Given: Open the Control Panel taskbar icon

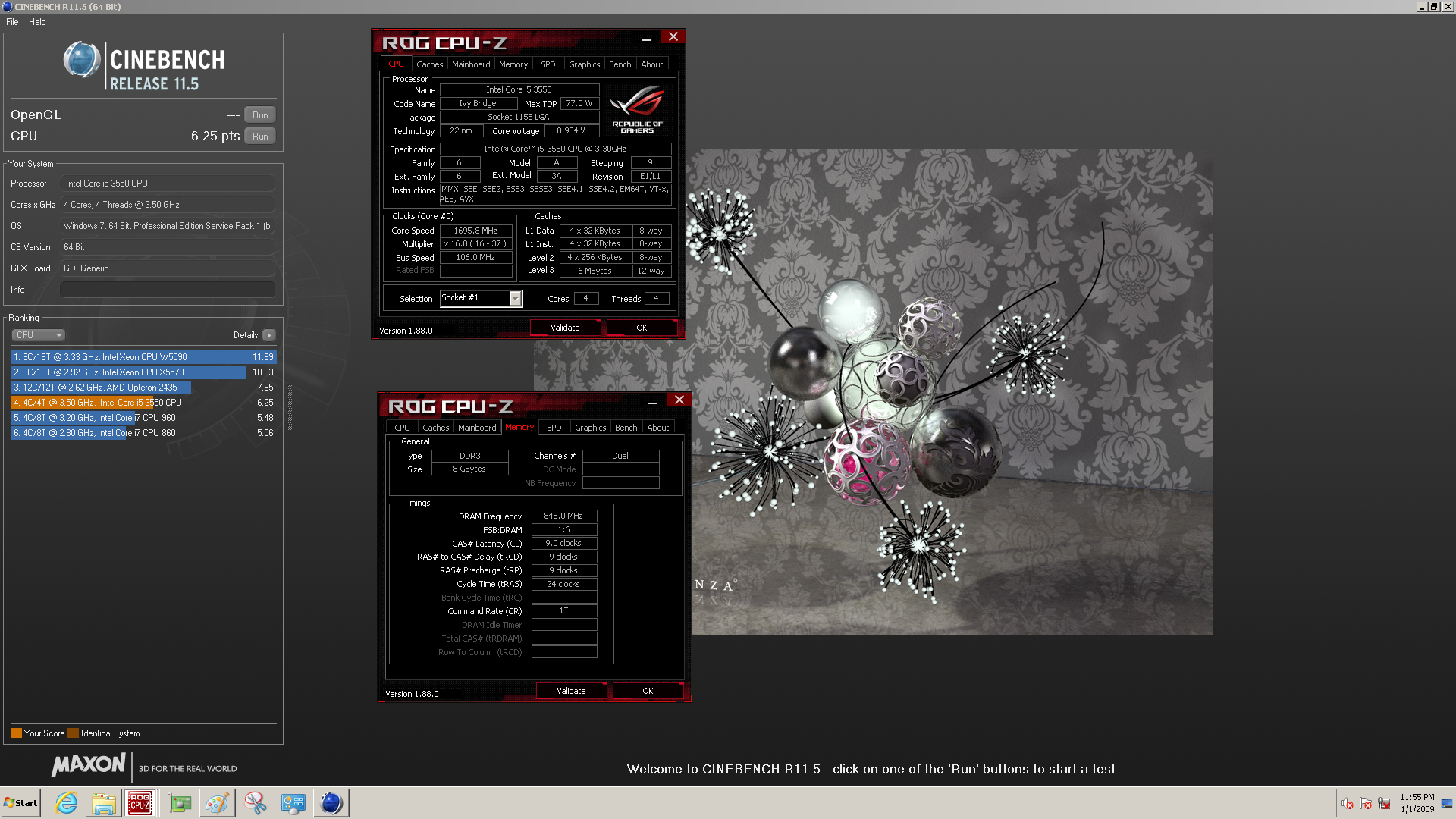Looking at the screenshot, I should [293, 803].
